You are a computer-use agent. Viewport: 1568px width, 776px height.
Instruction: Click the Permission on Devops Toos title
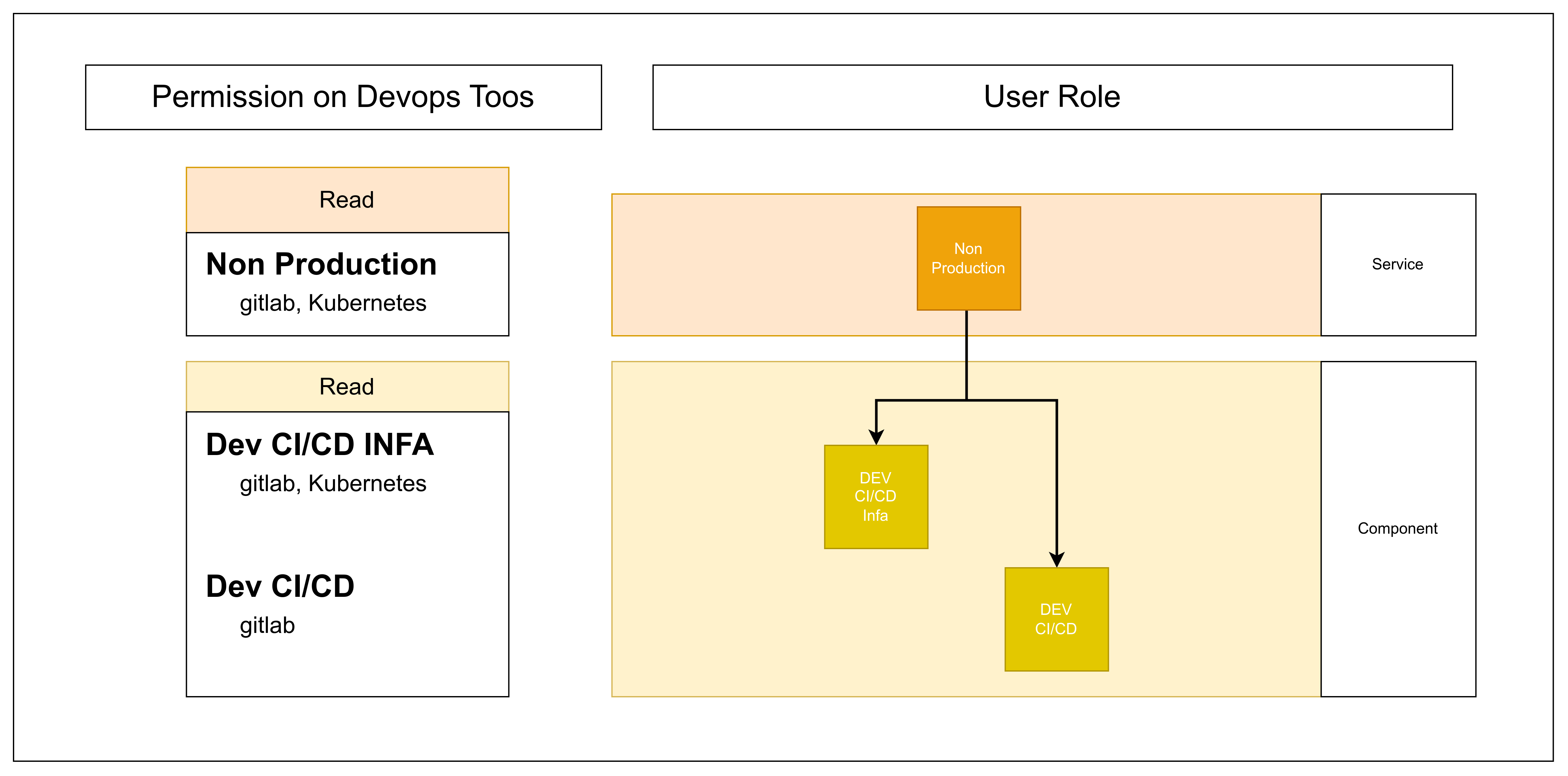pyautogui.click(x=343, y=97)
